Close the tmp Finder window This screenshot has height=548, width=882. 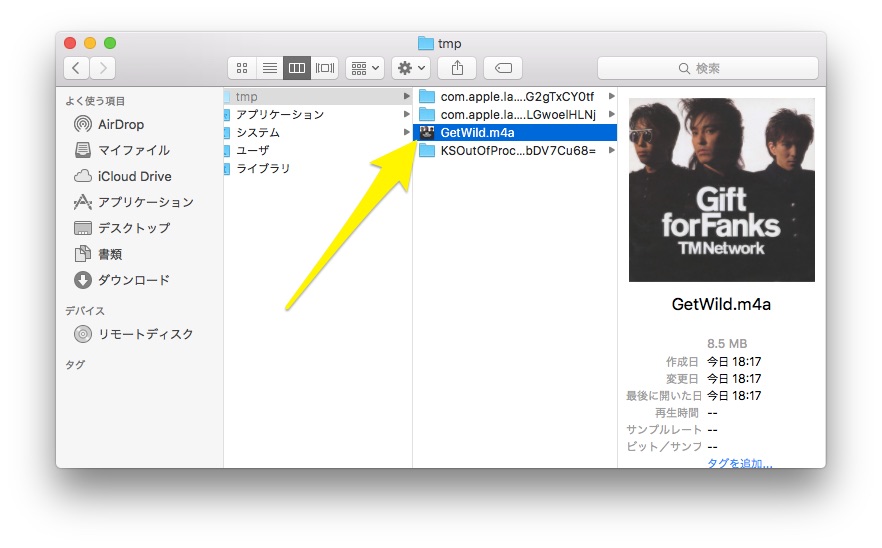(70, 43)
